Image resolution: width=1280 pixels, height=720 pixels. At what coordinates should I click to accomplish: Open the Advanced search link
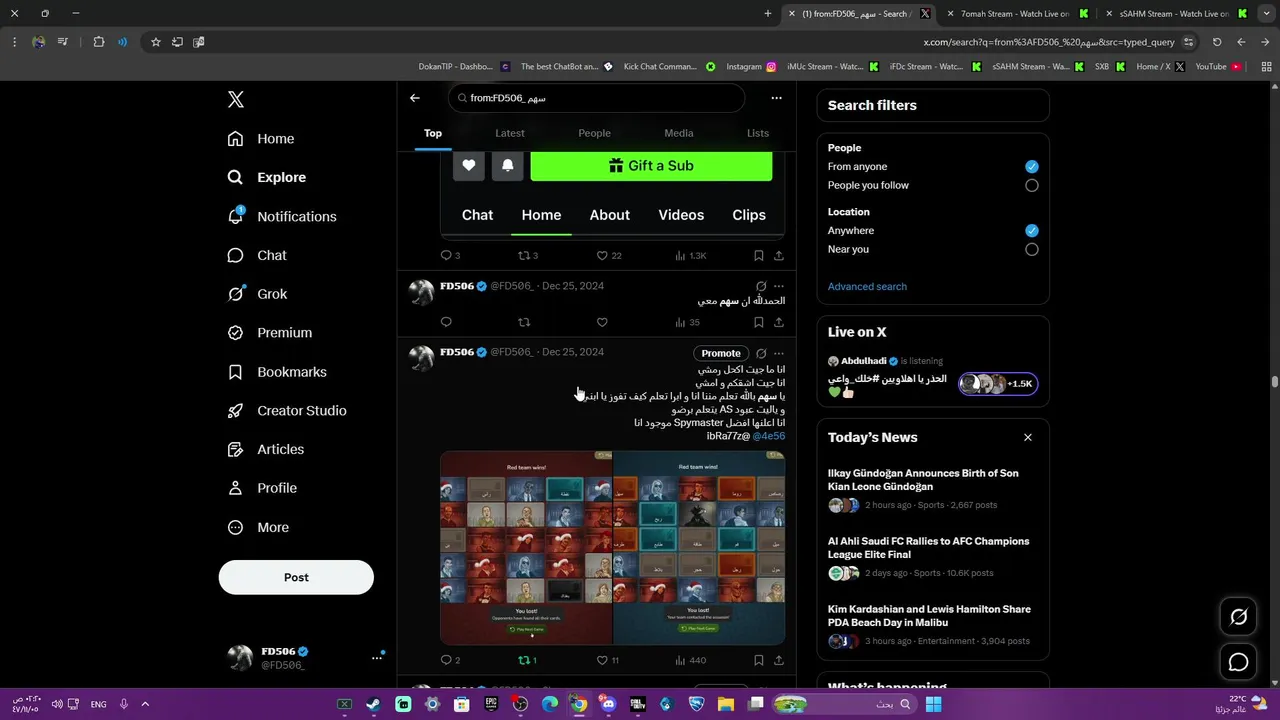[x=867, y=287]
